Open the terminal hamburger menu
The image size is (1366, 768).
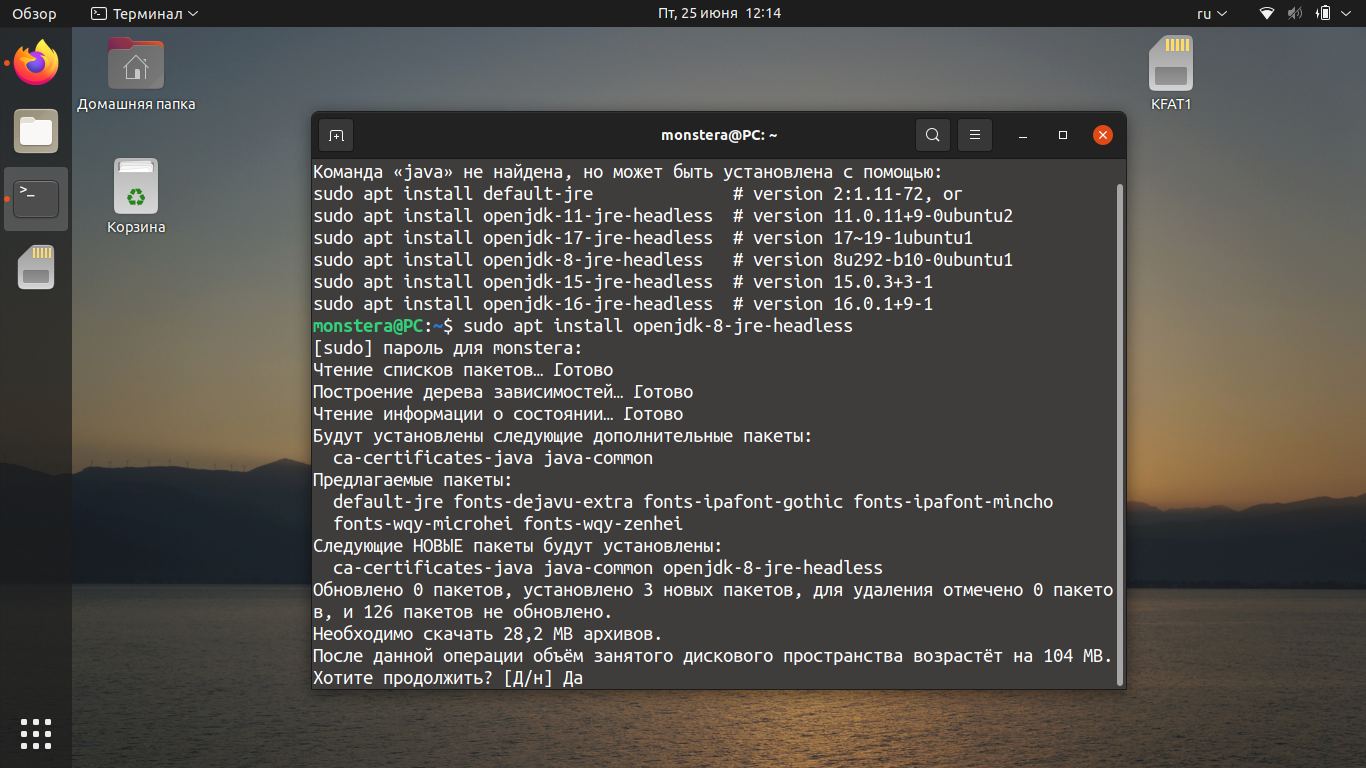point(975,135)
